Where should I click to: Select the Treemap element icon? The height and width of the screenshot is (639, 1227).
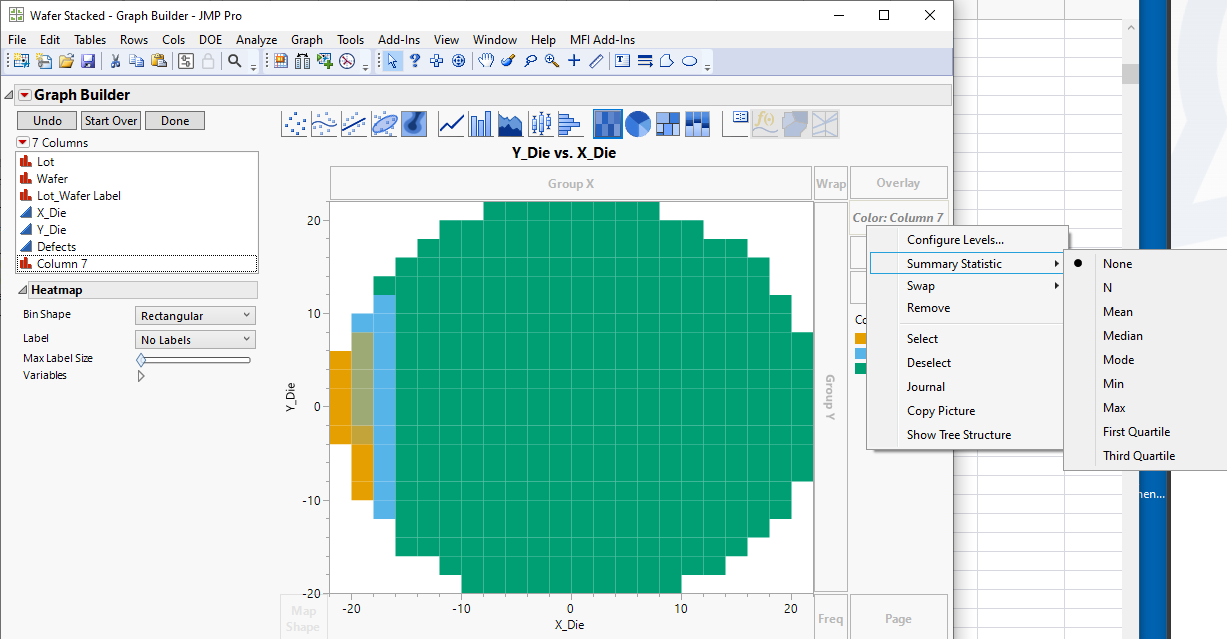click(668, 123)
